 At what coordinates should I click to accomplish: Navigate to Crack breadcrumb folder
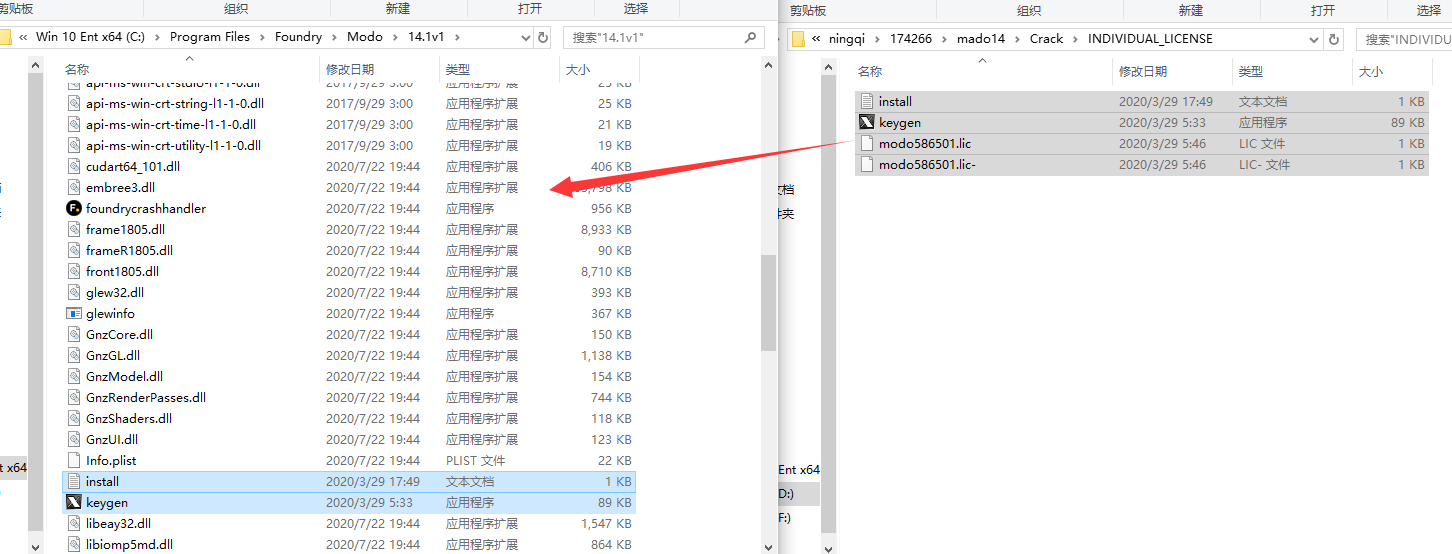(1047, 39)
